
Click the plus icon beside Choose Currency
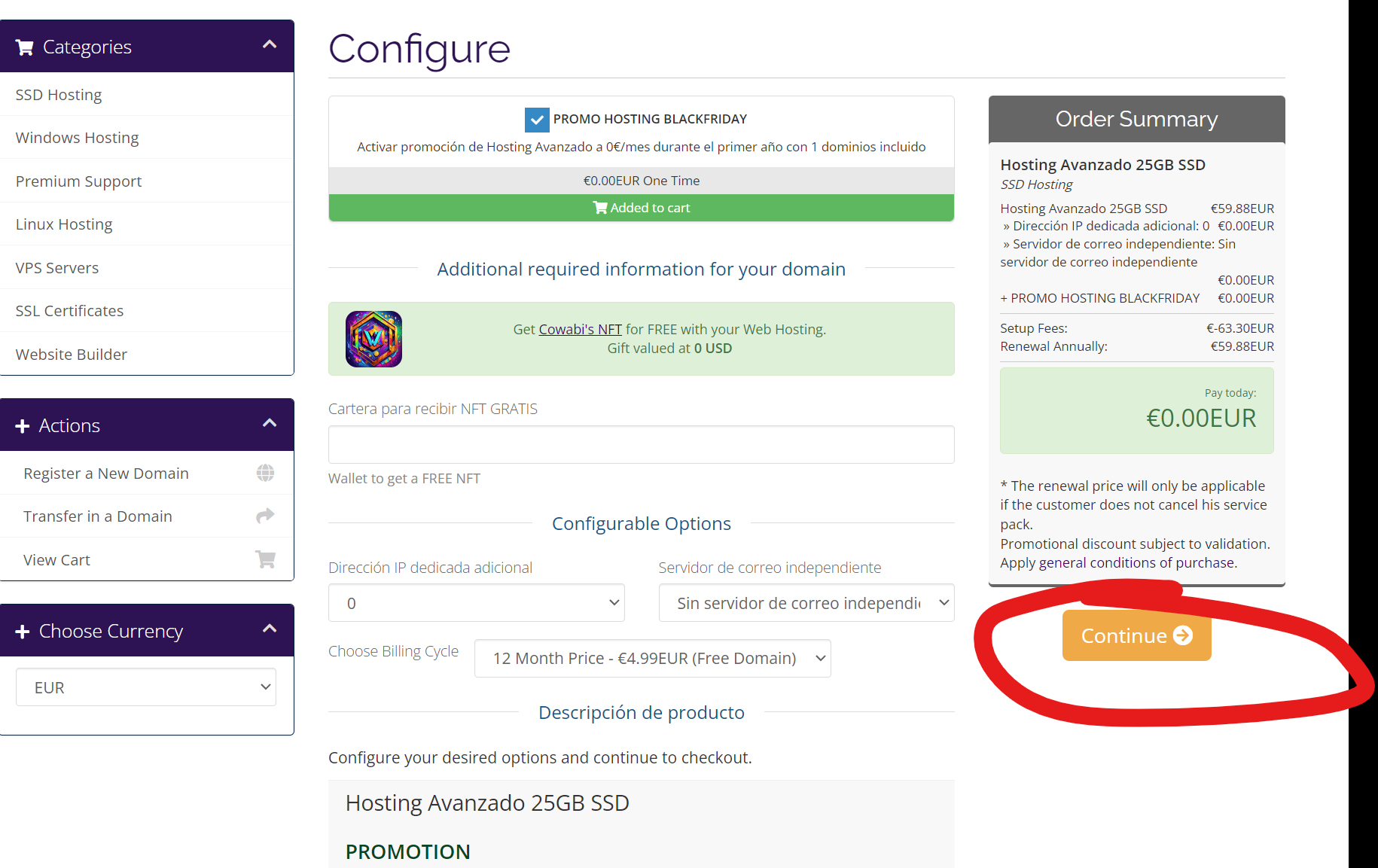click(x=23, y=632)
